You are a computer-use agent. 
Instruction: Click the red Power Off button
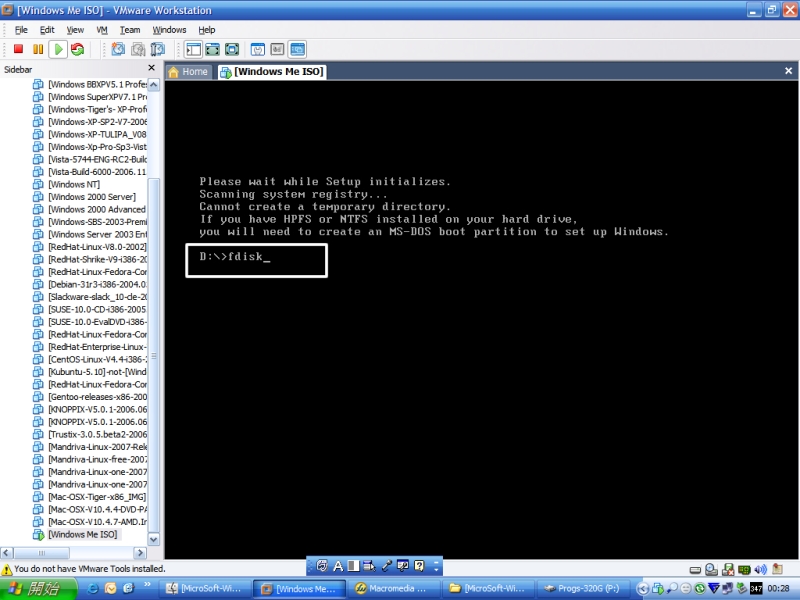[18, 49]
